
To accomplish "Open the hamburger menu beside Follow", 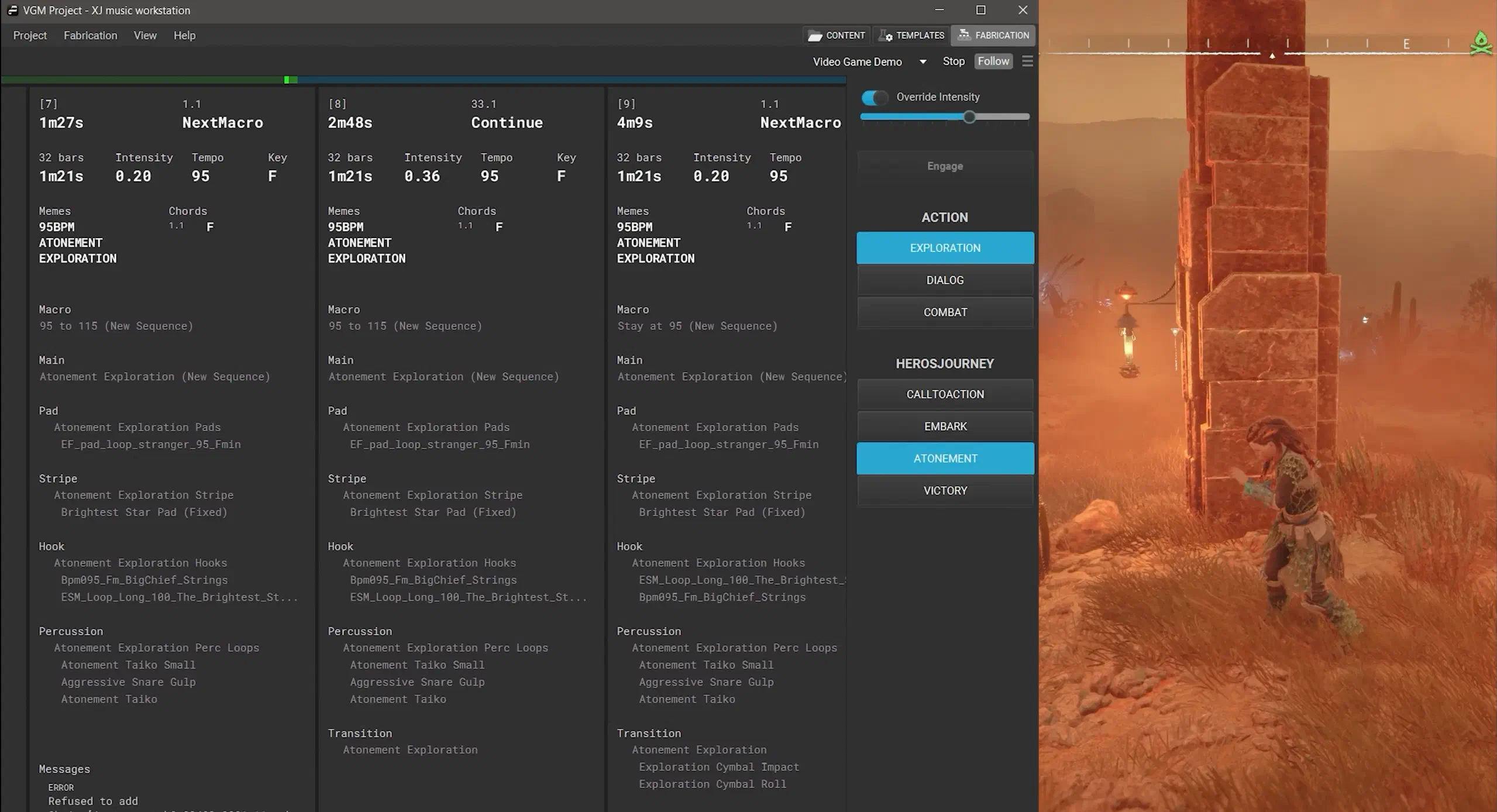I will pos(1027,61).
